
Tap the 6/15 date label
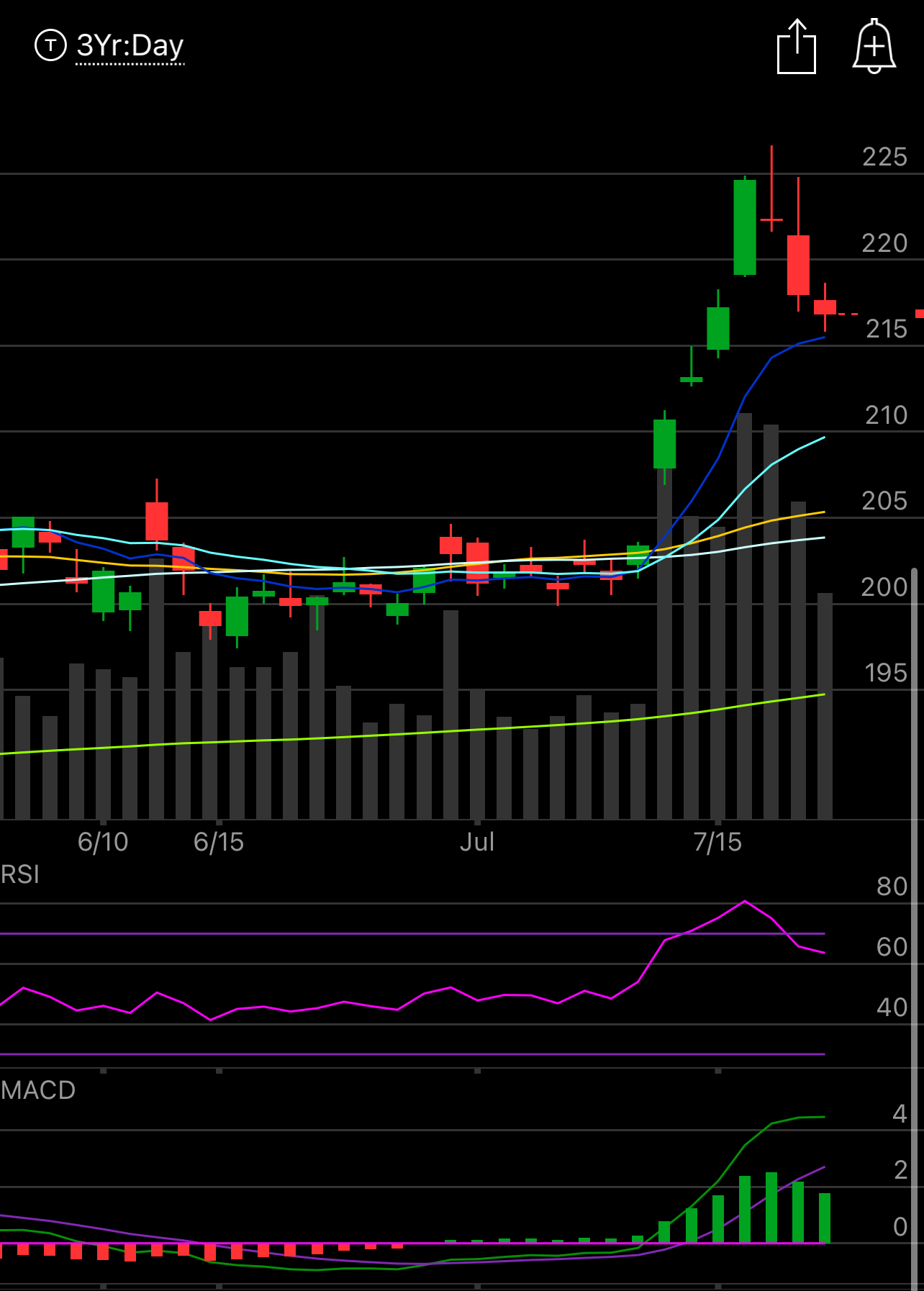tap(219, 842)
